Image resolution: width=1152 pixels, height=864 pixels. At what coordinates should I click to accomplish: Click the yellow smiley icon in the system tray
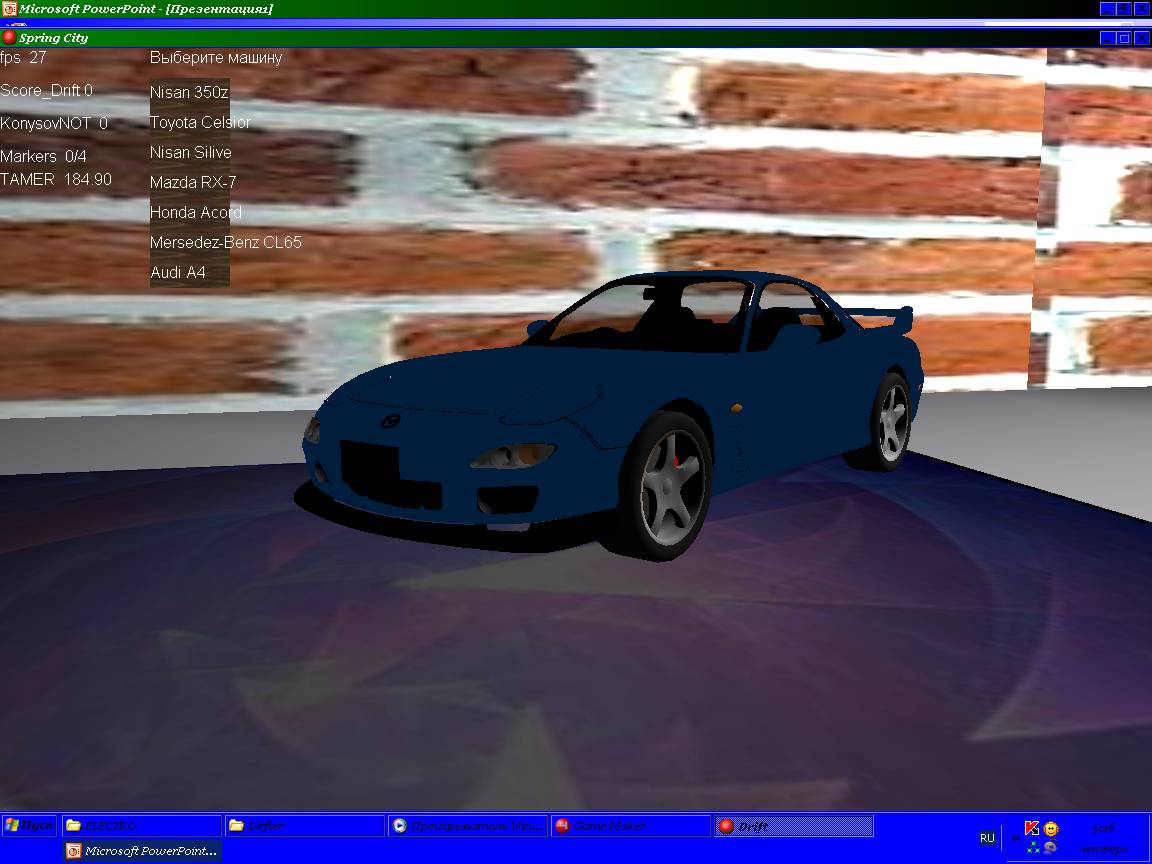coord(1051,829)
